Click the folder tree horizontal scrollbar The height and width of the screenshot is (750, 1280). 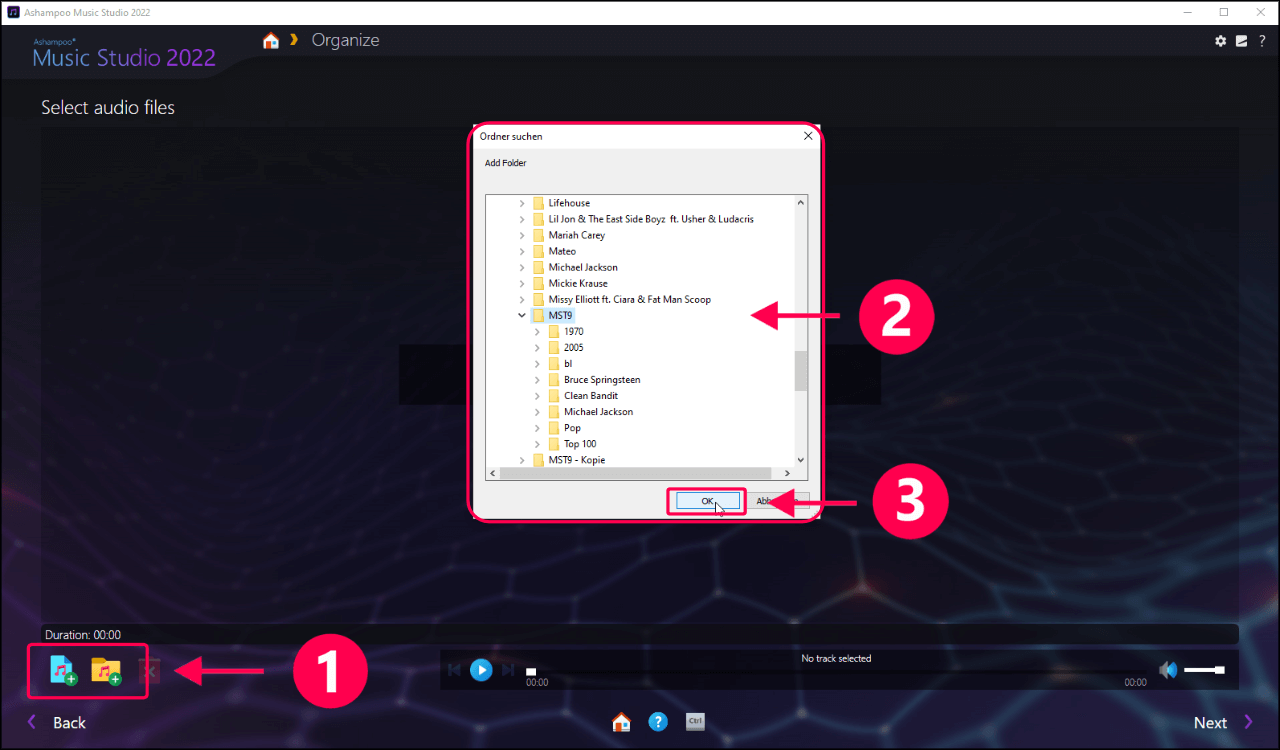coord(634,474)
